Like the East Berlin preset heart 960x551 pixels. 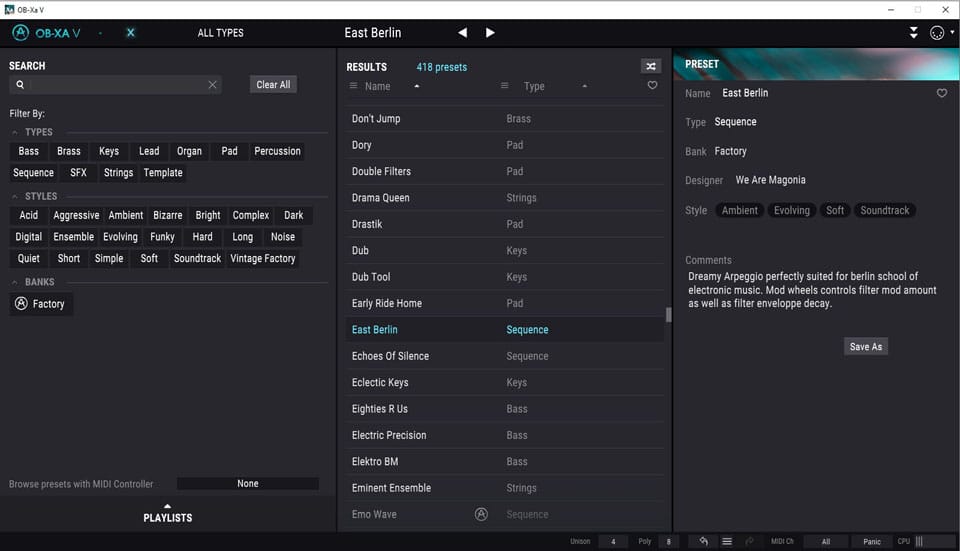coord(942,93)
